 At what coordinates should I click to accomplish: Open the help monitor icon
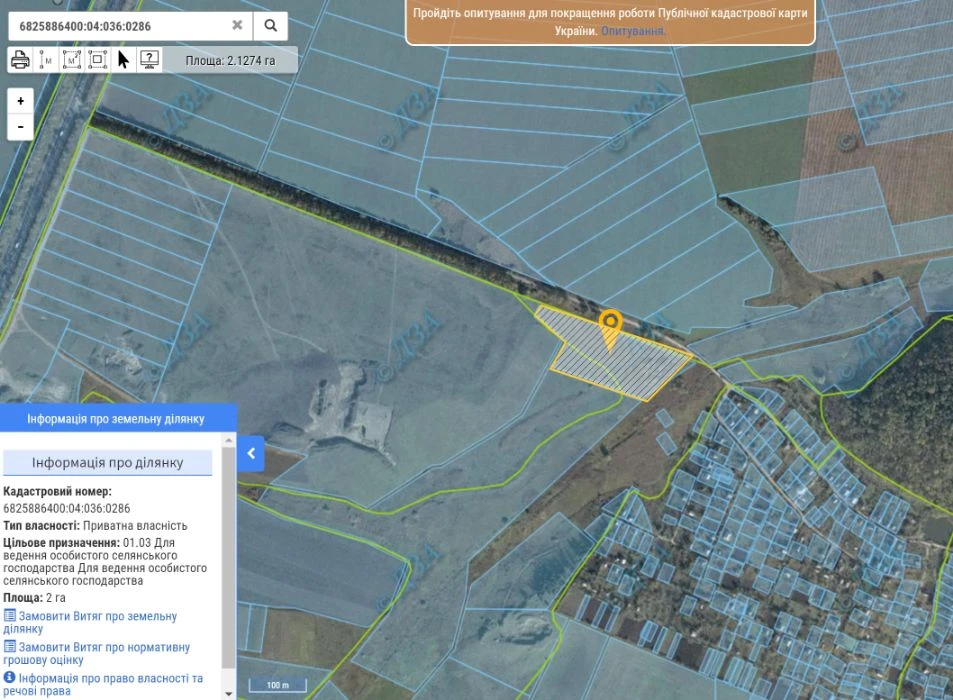point(150,60)
